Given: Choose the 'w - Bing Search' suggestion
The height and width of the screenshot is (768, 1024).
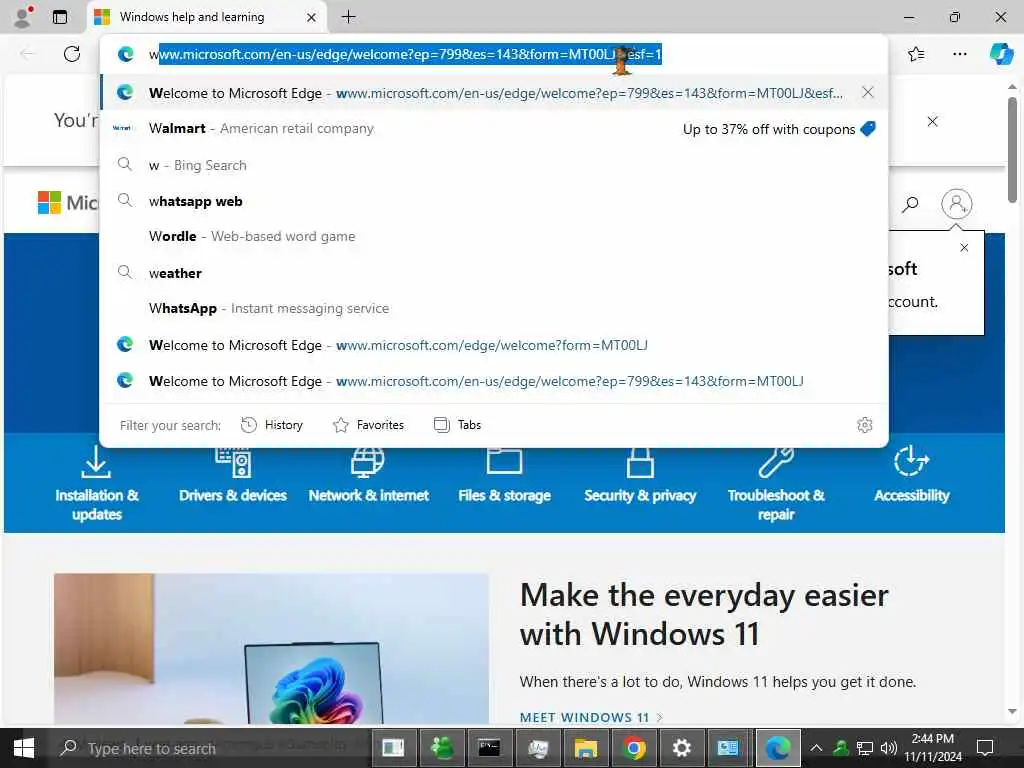Looking at the screenshot, I should coord(494,165).
